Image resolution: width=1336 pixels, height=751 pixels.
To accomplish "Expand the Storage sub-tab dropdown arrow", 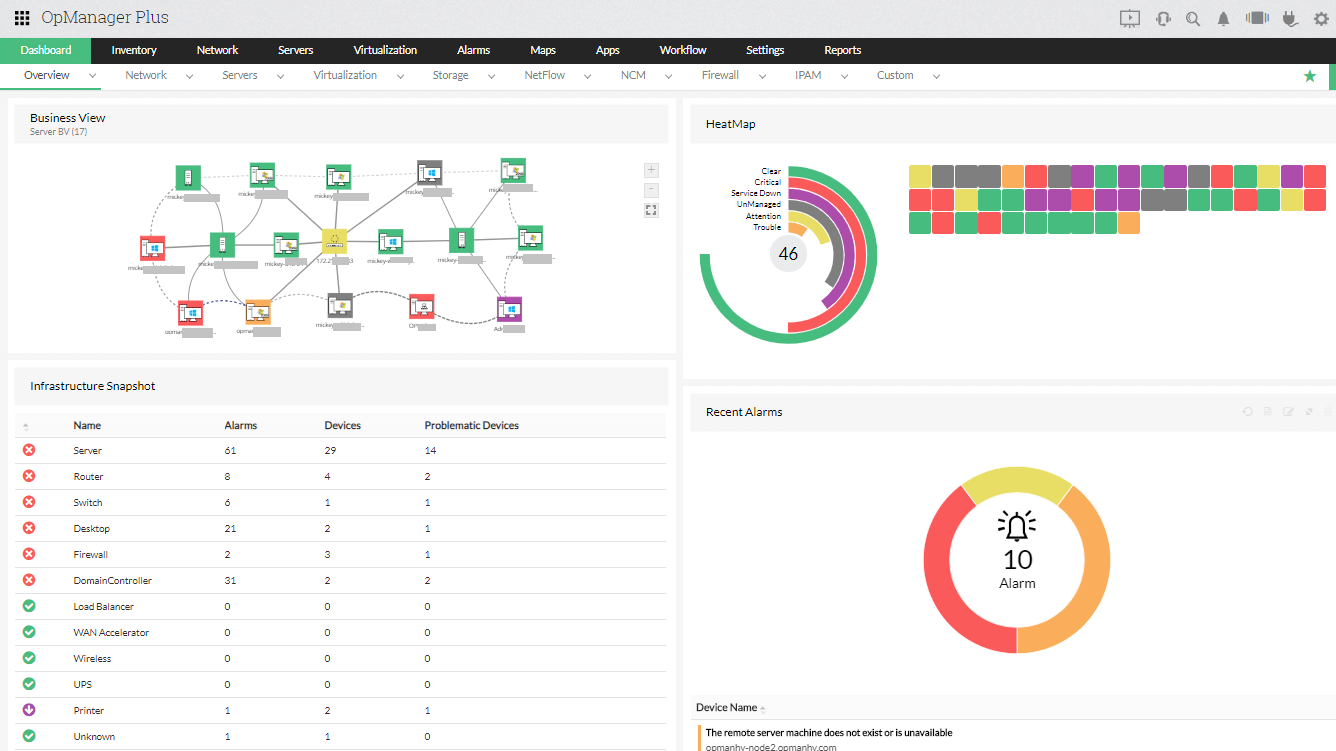I will (x=492, y=76).
